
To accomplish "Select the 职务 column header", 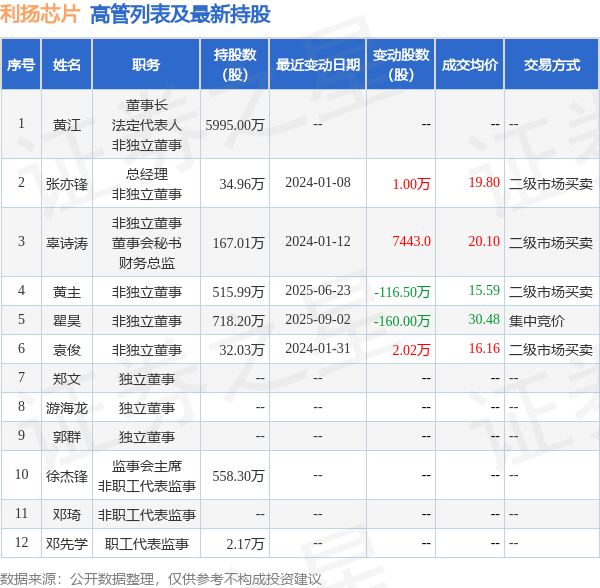I will tap(146, 65).
